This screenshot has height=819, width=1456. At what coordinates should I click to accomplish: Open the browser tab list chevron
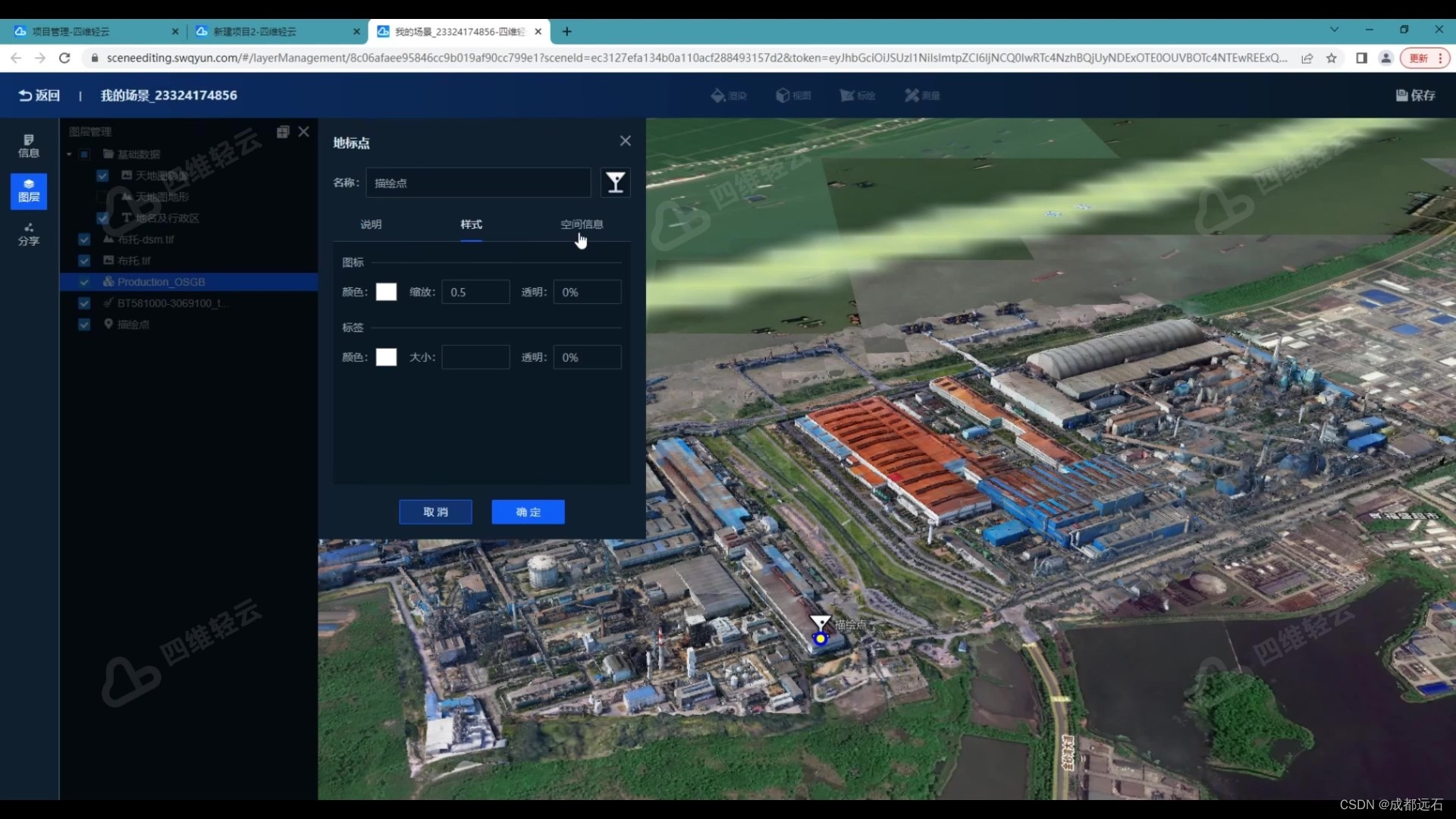[1334, 30]
